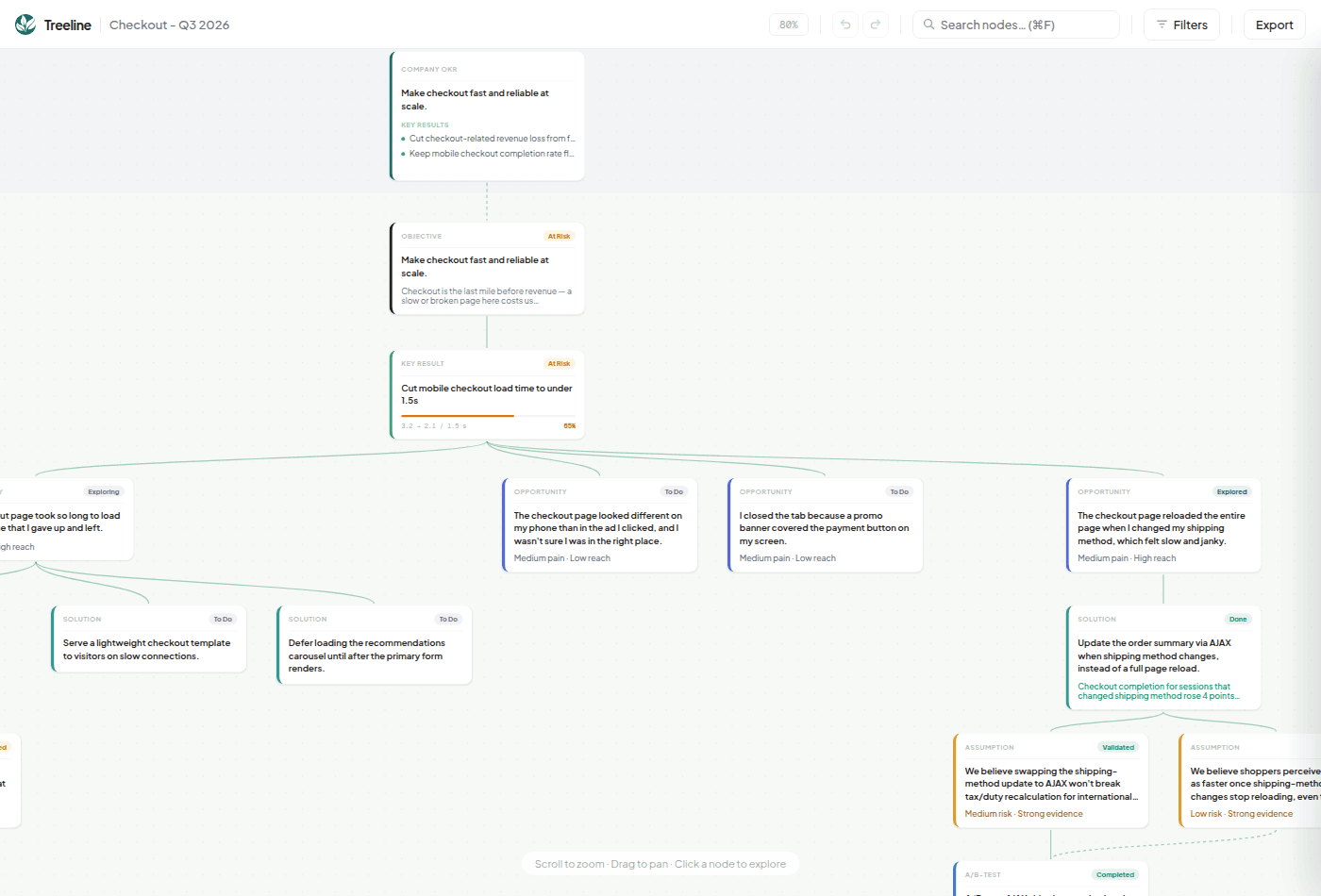Image resolution: width=1321 pixels, height=896 pixels.
Task: Click the Scroll to zoom hint bar
Action: pyautogui.click(x=660, y=864)
